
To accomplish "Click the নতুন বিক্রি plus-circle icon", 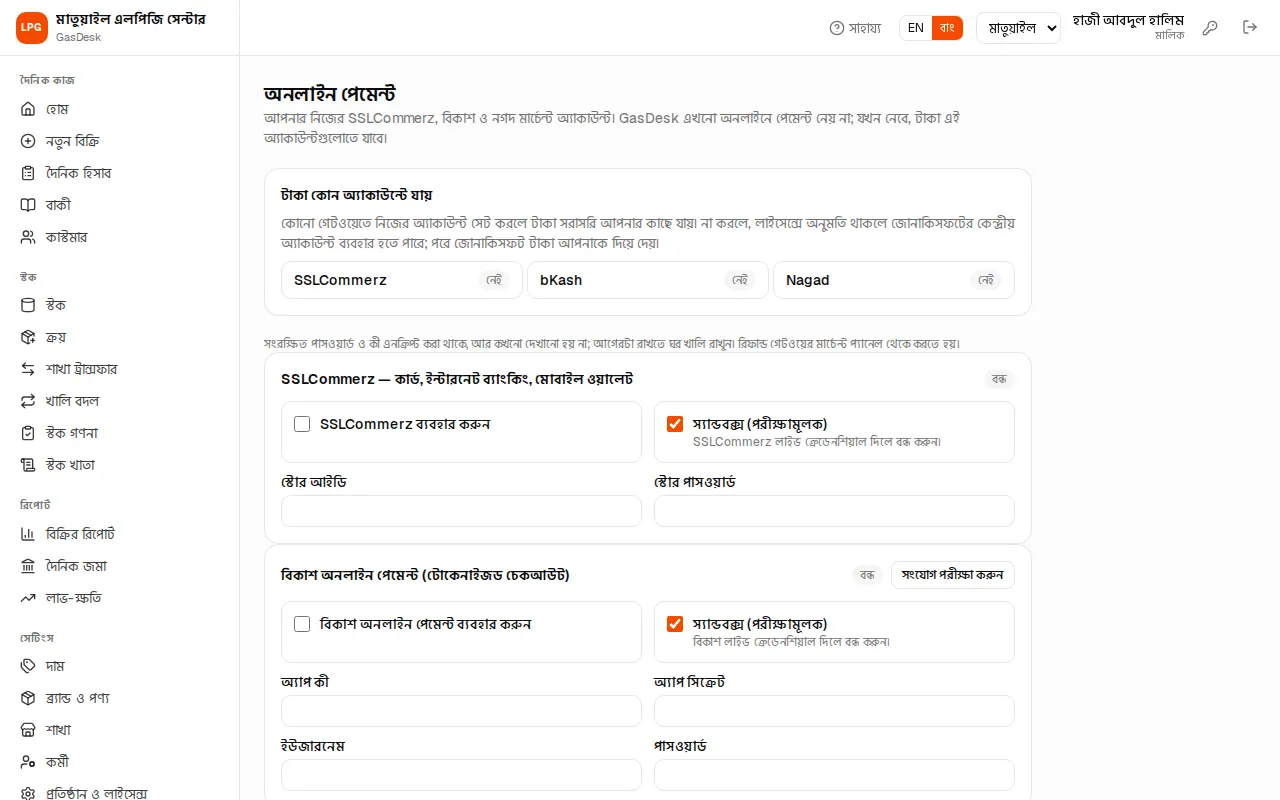I will coord(28,141).
